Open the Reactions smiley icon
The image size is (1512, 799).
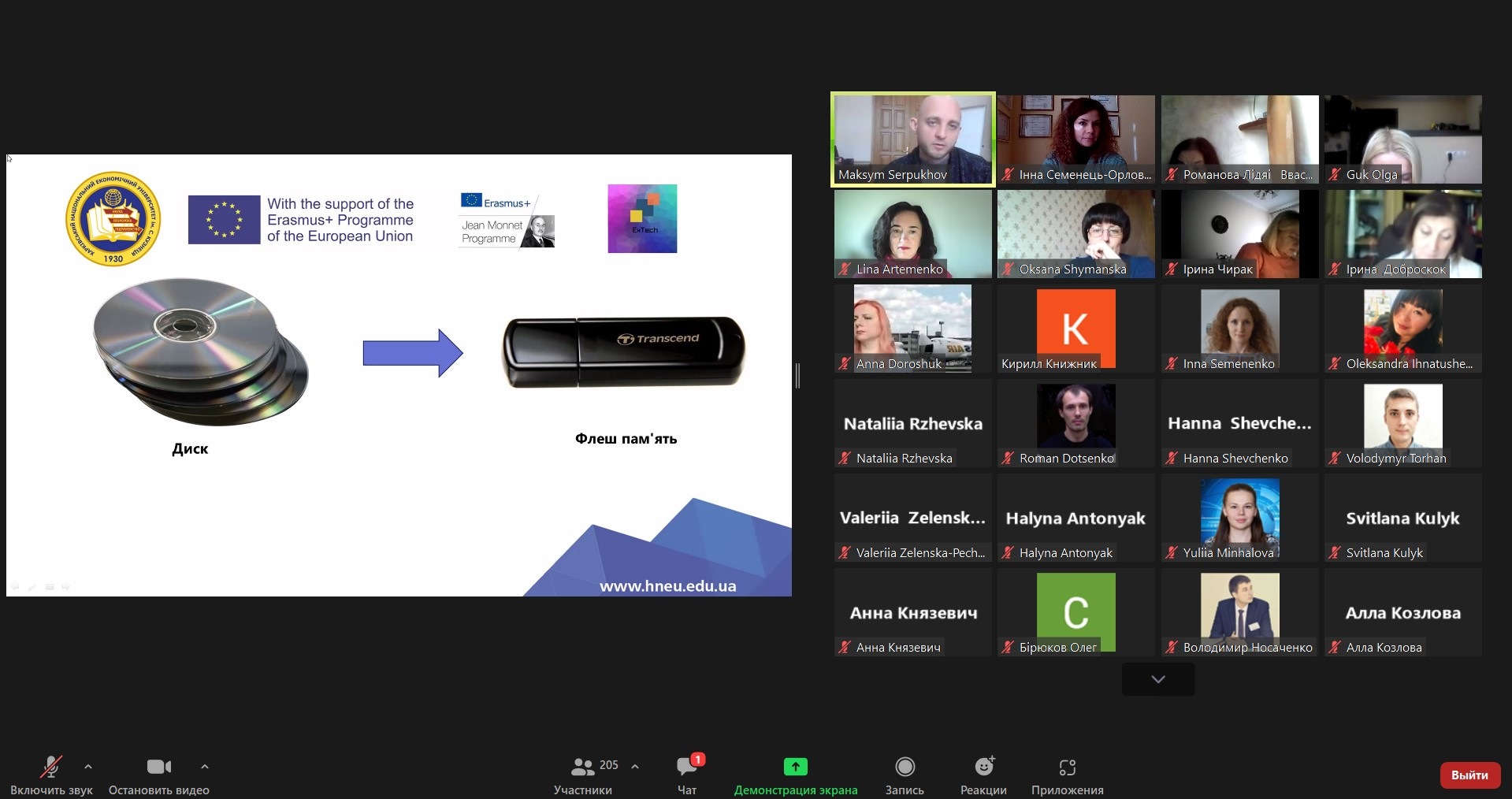983,766
